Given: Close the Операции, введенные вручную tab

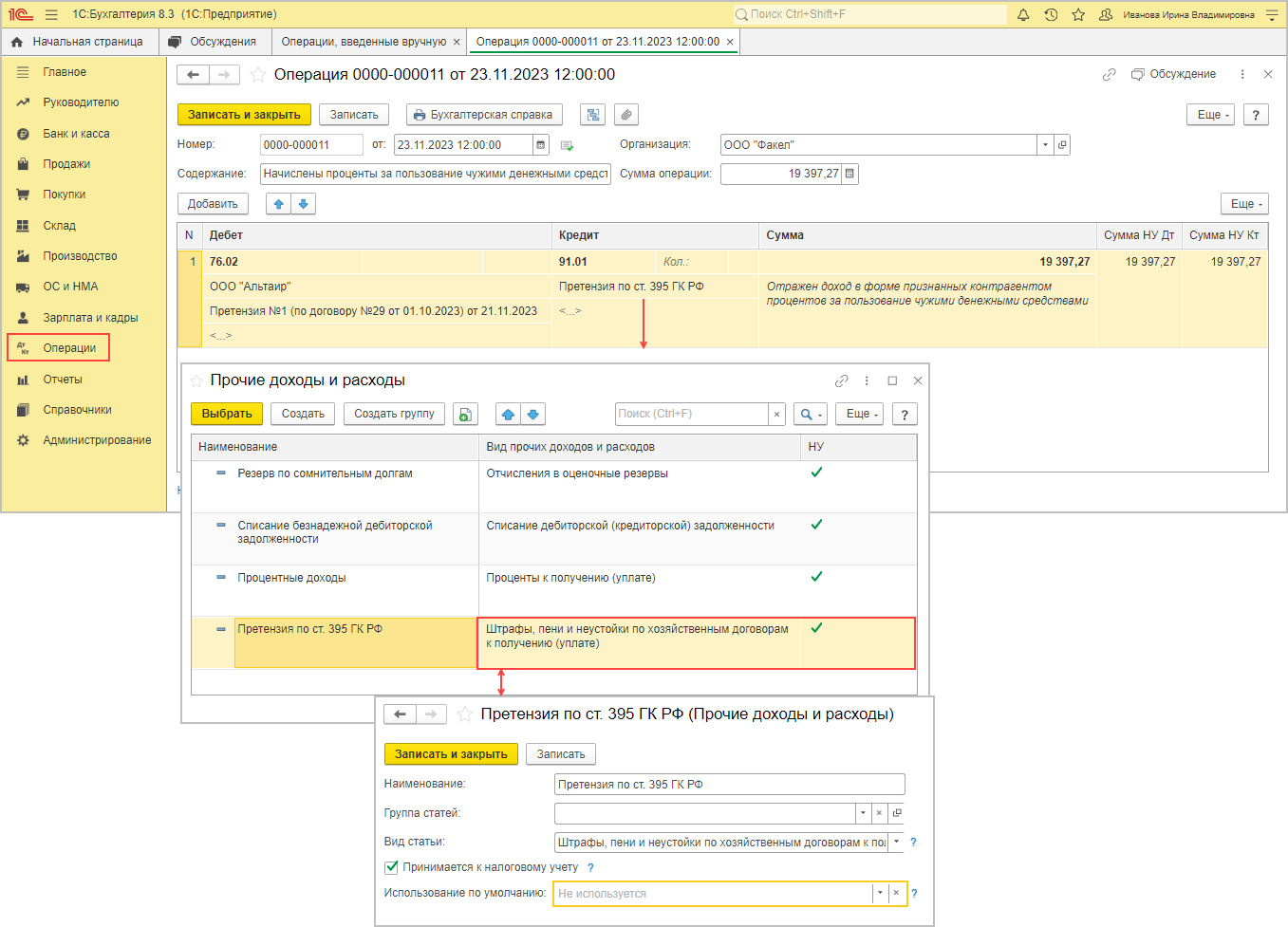Looking at the screenshot, I should click(x=457, y=42).
